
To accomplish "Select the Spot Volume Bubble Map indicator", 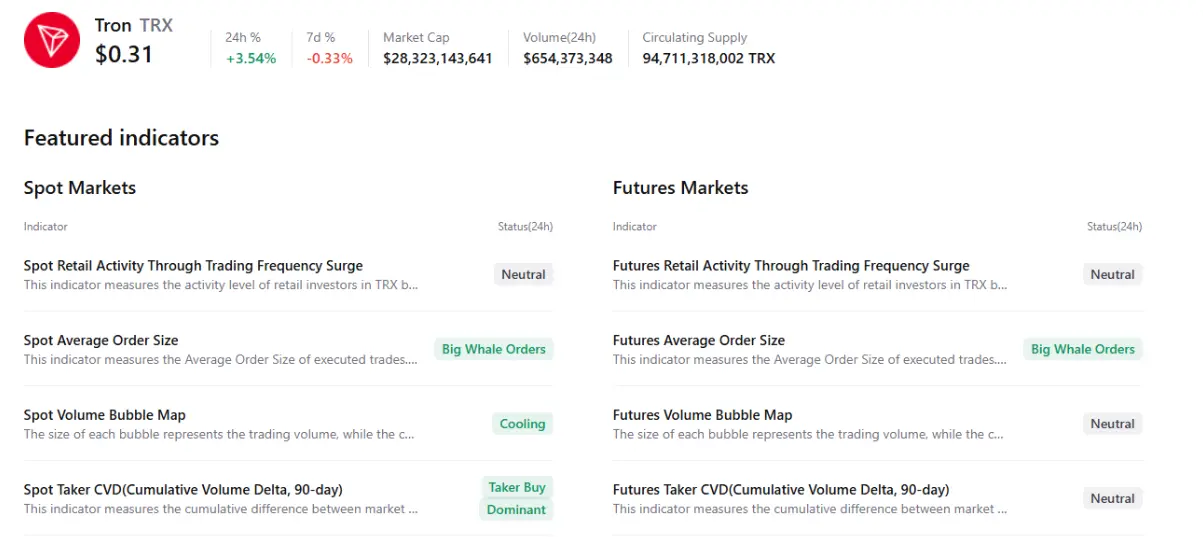I will point(105,415).
